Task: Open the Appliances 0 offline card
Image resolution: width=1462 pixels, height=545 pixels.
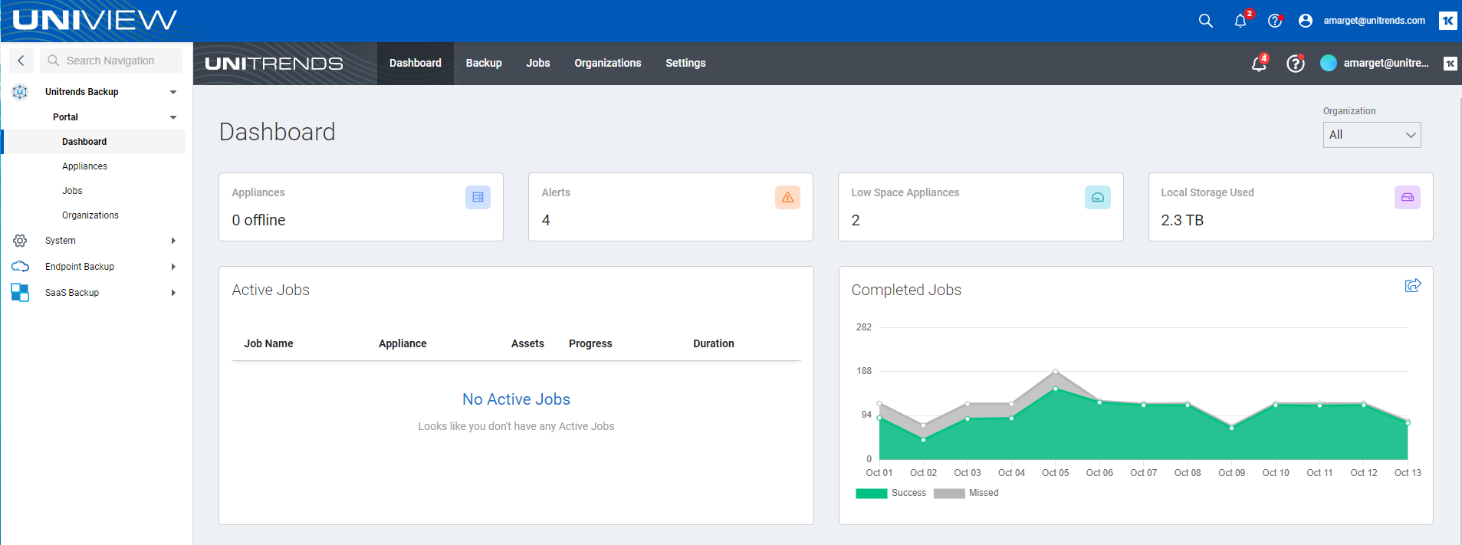Action: (x=361, y=207)
